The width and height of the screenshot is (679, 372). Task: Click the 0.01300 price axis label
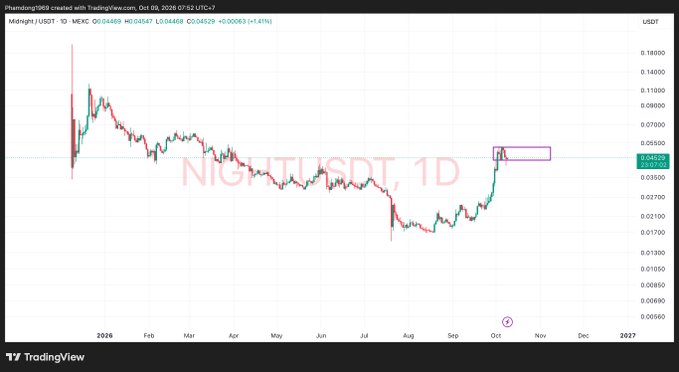pos(653,252)
